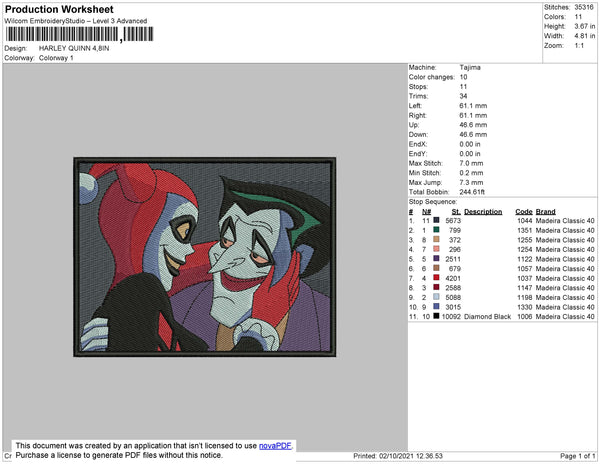Click the Page 1 of 1 indicator

coord(574,456)
